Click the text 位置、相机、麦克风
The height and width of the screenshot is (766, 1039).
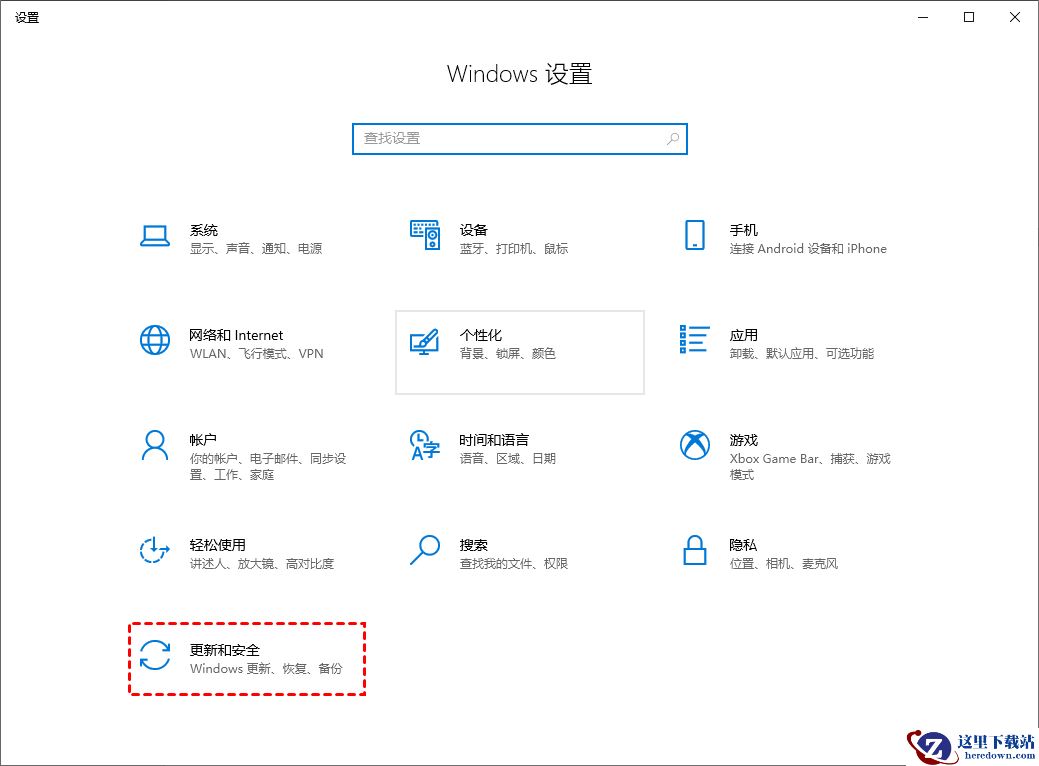784,564
